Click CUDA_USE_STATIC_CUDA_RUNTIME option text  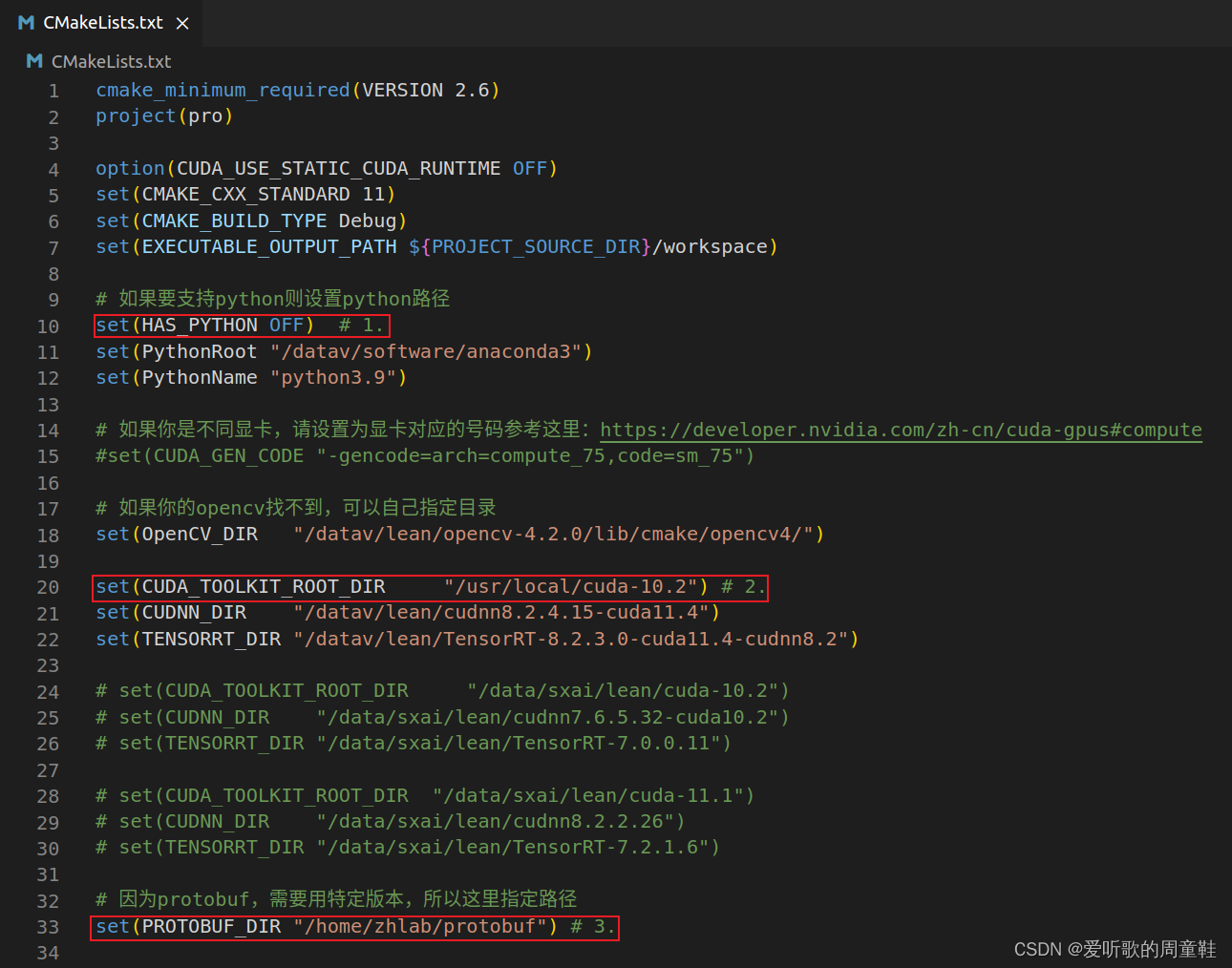tap(338, 168)
